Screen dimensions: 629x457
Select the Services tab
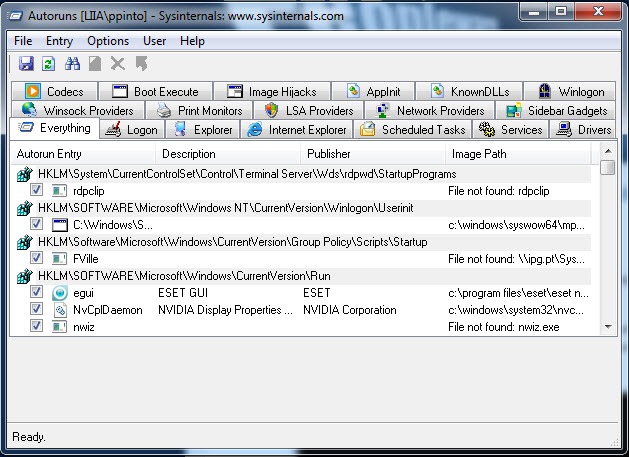[511, 130]
